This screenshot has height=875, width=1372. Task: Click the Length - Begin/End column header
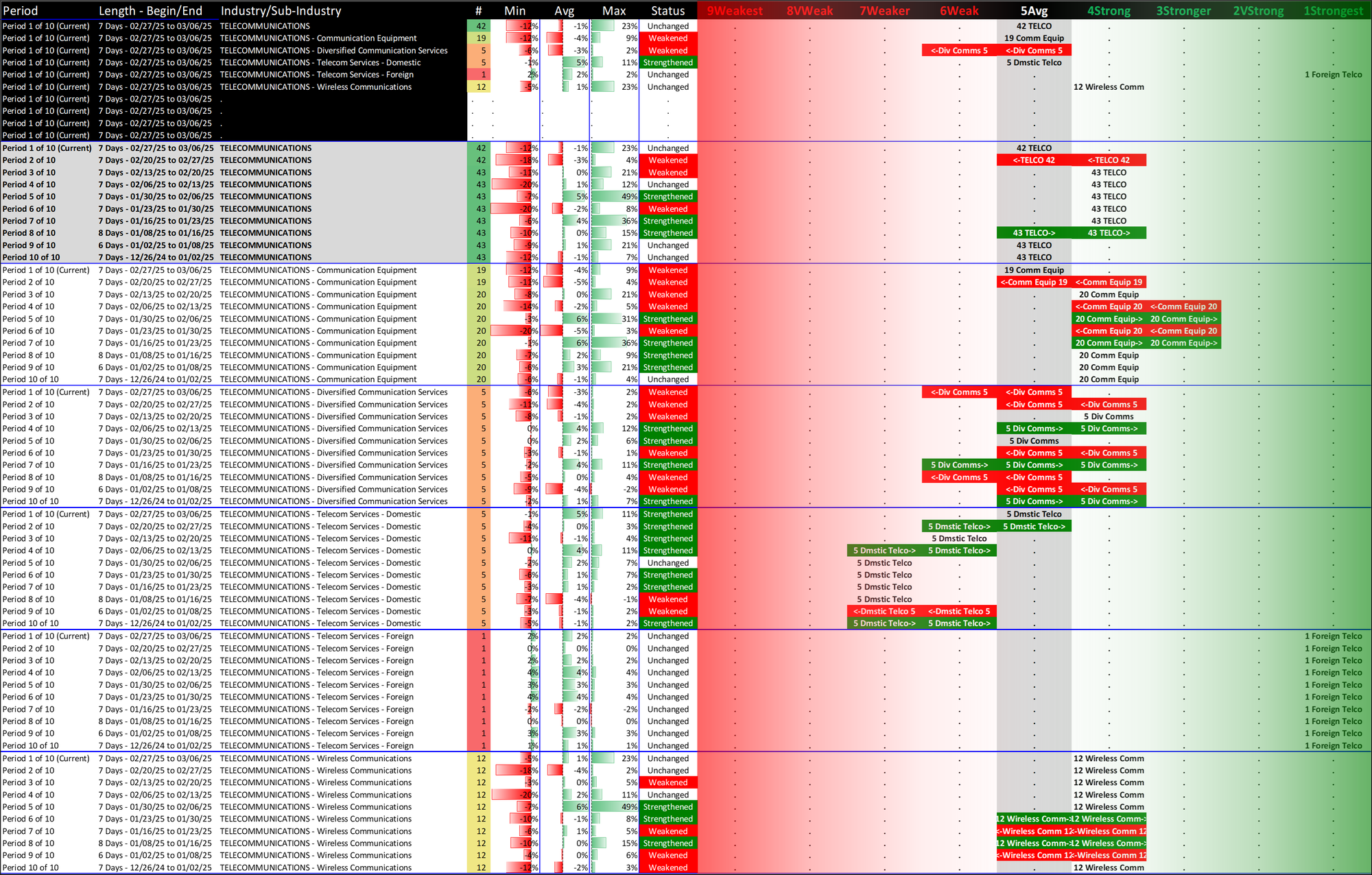click(150, 11)
